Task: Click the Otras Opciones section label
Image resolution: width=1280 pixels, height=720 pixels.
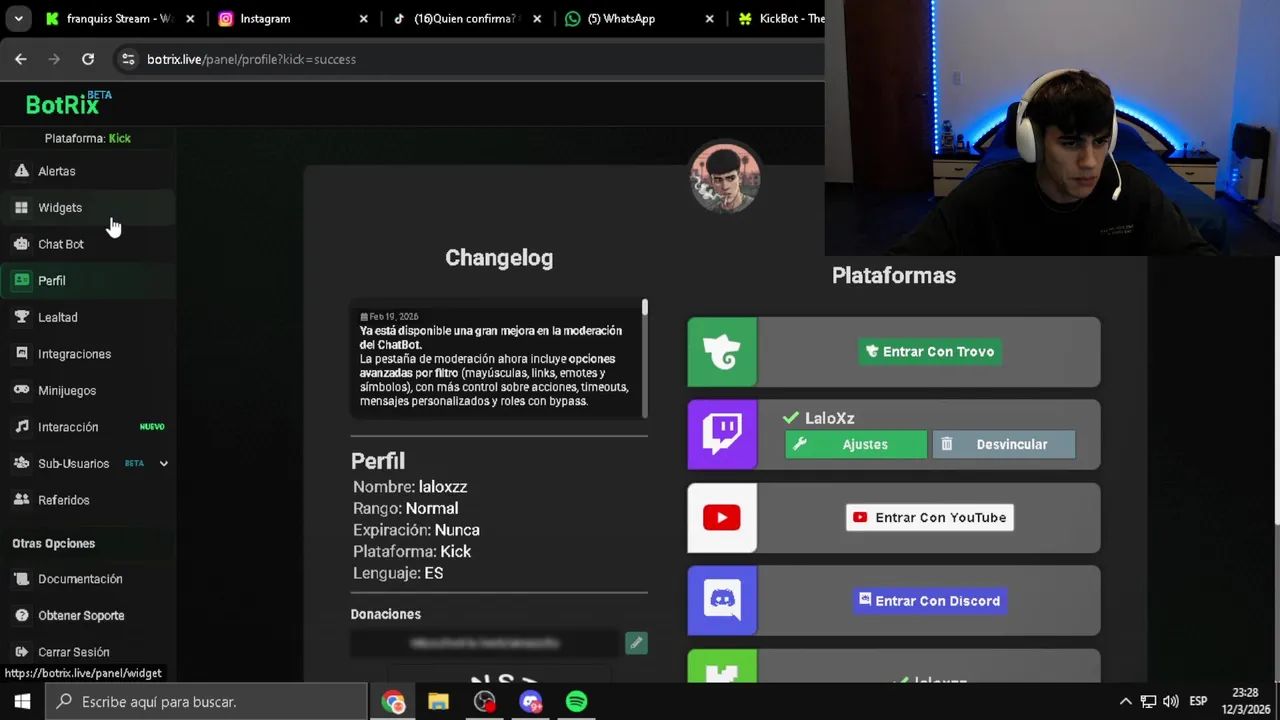Action: 54,544
